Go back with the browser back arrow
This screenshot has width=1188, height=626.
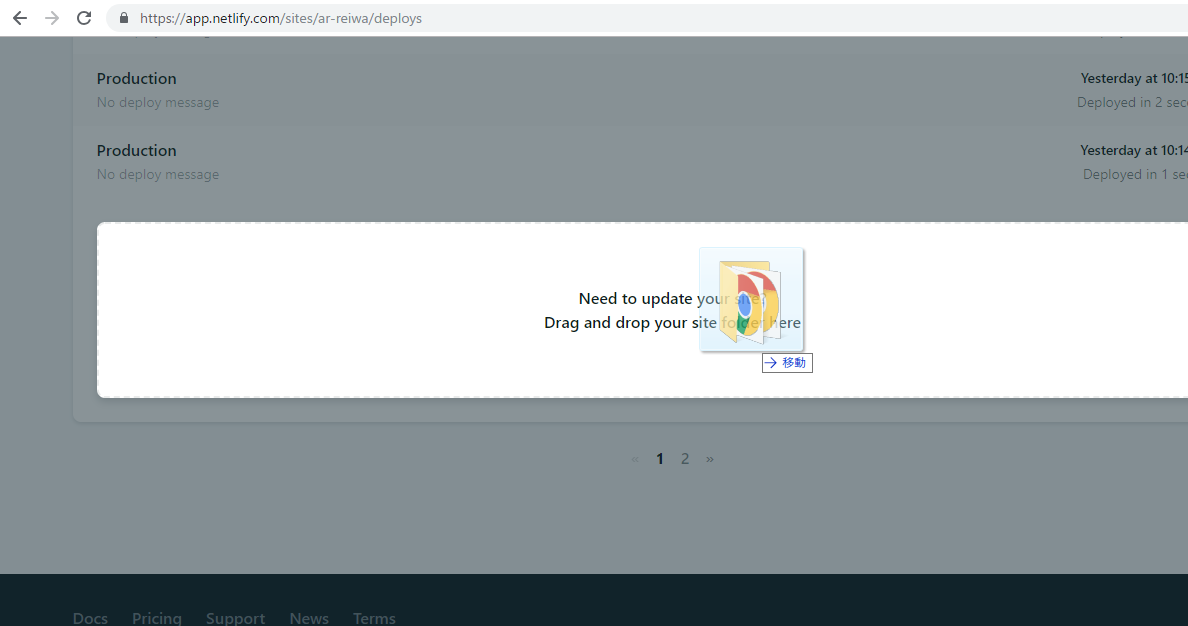[20, 18]
